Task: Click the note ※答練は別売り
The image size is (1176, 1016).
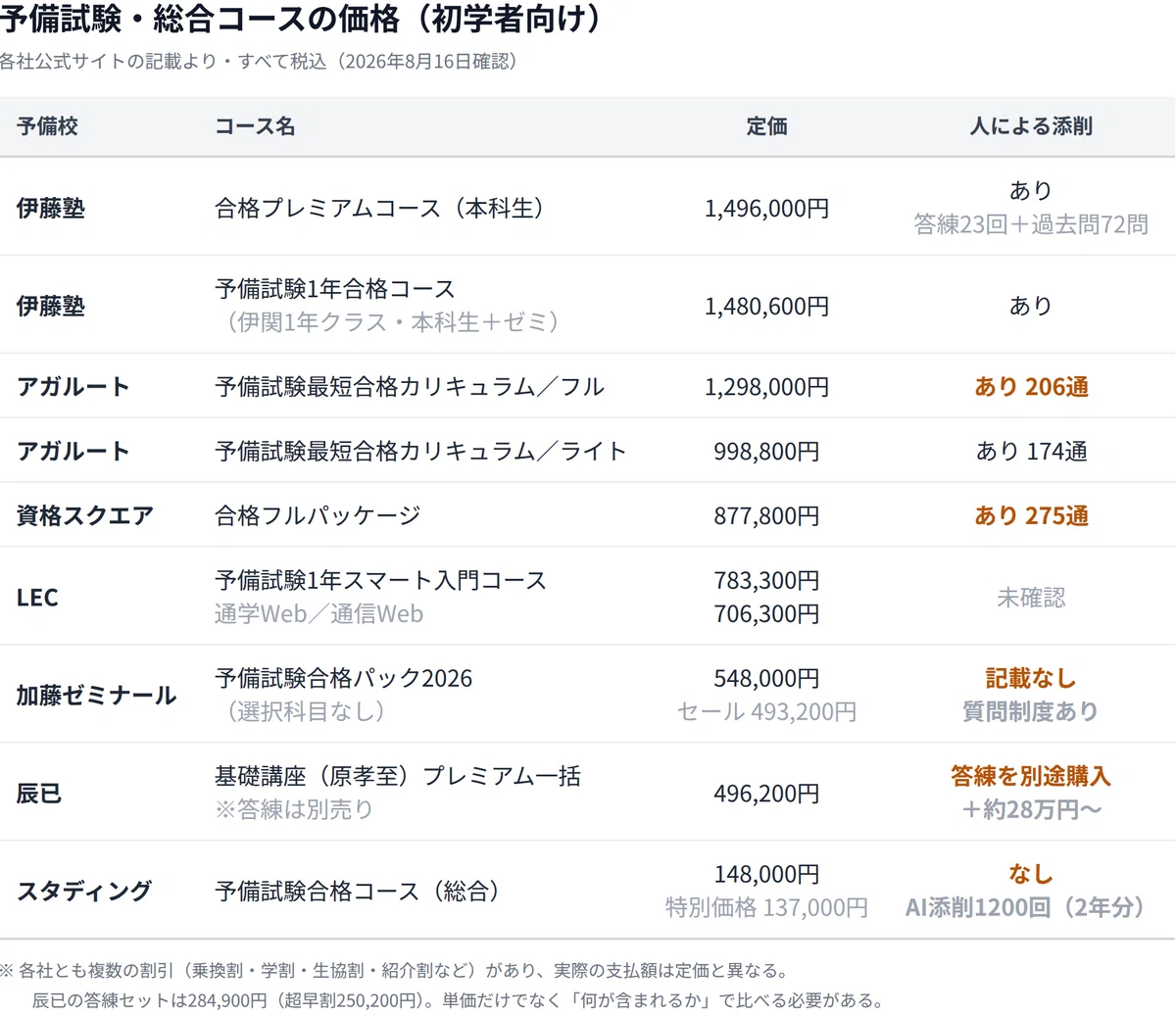Action: click(294, 810)
